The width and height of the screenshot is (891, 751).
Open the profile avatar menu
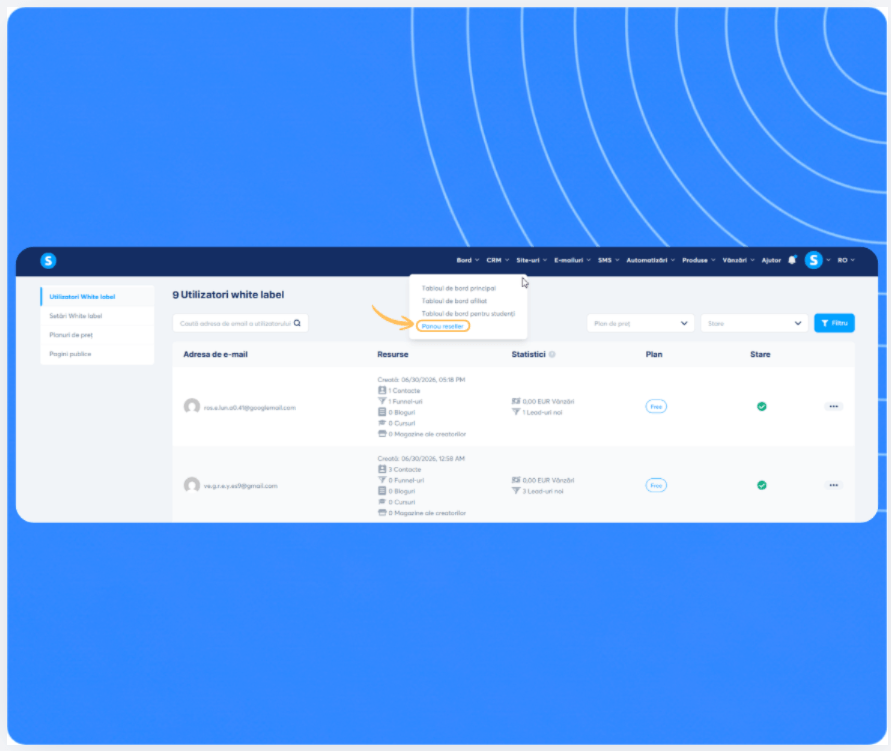click(x=814, y=260)
